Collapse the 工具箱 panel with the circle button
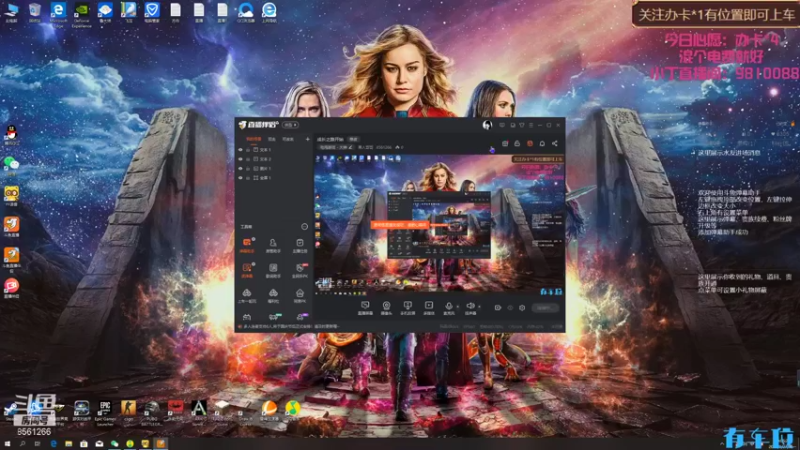The width and height of the screenshot is (800, 450). (305, 227)
